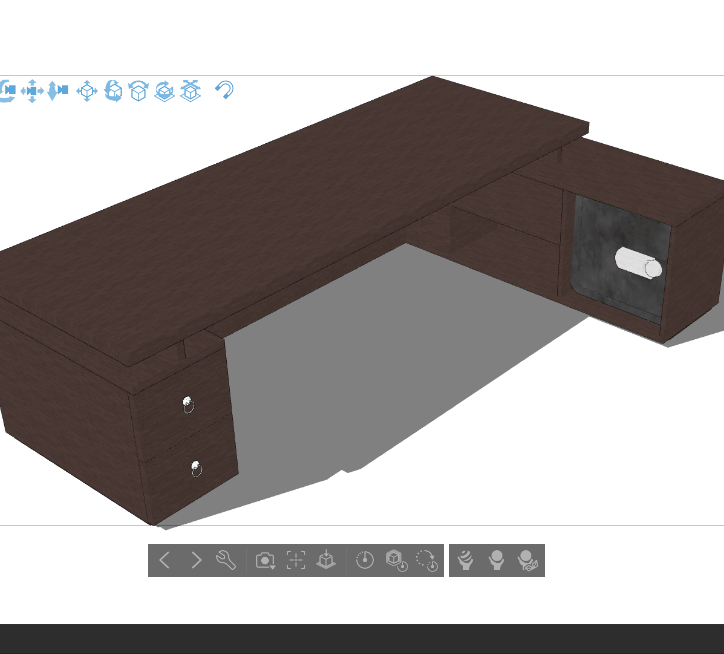Open the camera snapshot dropdown
The height and width of the screenshot is (654, 724).
(265, 560)
